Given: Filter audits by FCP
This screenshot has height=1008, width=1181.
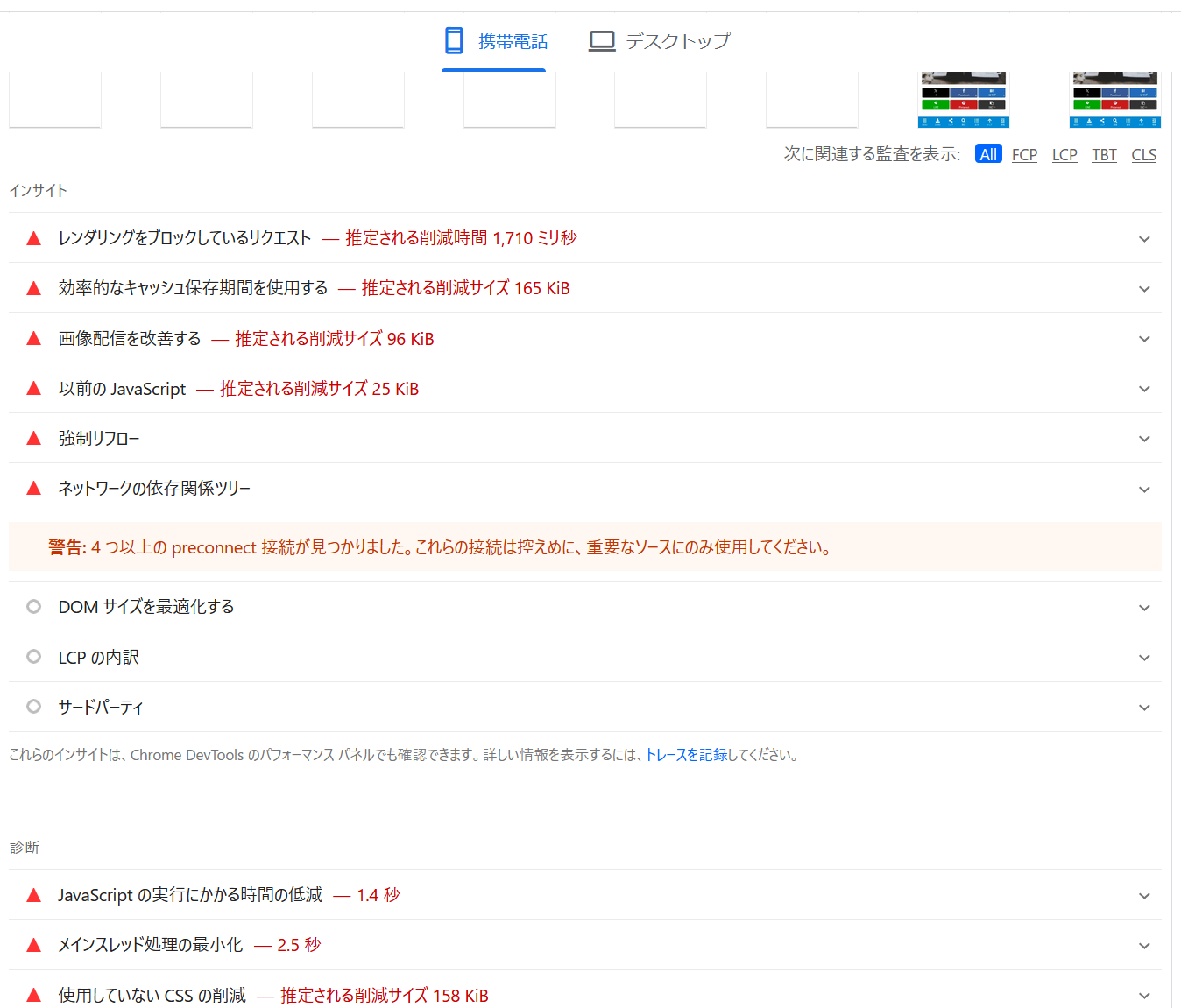Looking at the screenshot, I should (x=1024, y=155).
